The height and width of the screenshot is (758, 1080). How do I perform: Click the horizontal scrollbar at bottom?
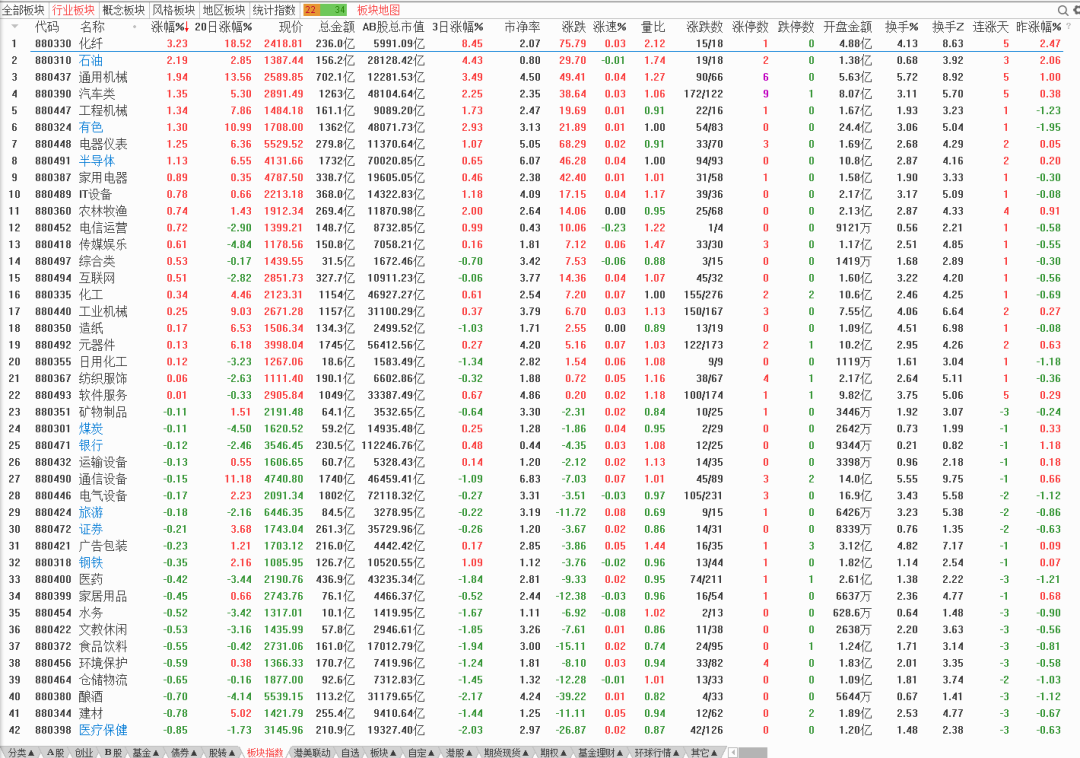pyautogui.click(x=753, y=752)
